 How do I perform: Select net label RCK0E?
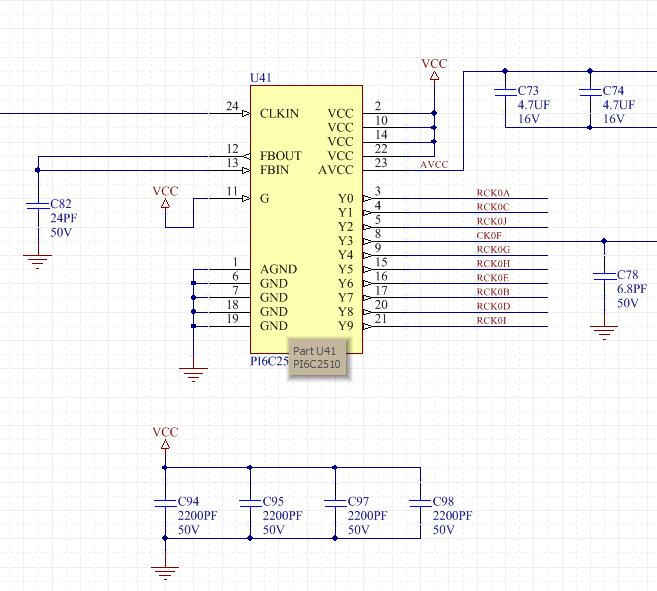[x=493, y=278]
